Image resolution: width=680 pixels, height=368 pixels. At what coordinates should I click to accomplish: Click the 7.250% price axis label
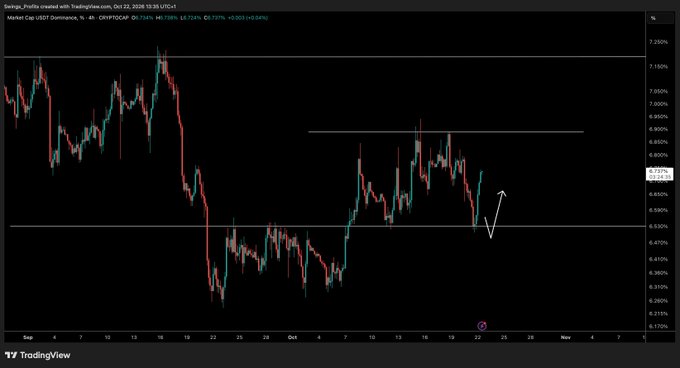[x=658, y=42]
